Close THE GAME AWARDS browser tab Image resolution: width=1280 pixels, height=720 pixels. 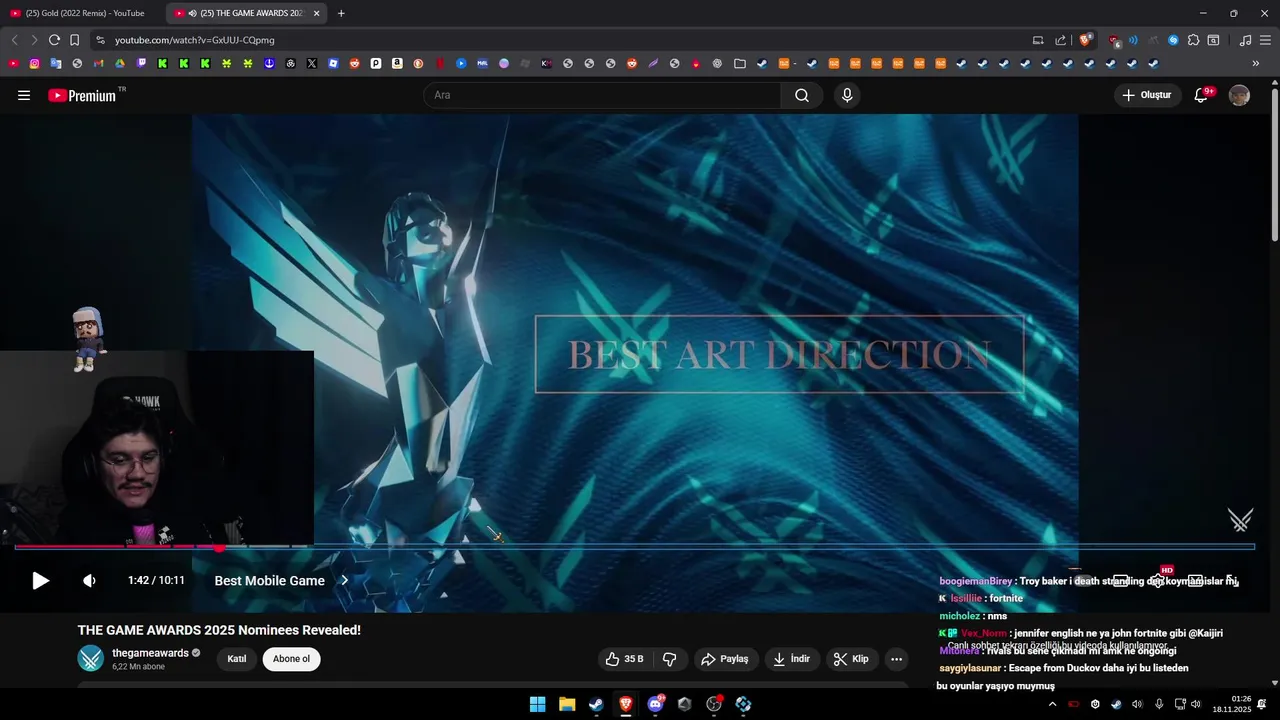tap(317, 13)
